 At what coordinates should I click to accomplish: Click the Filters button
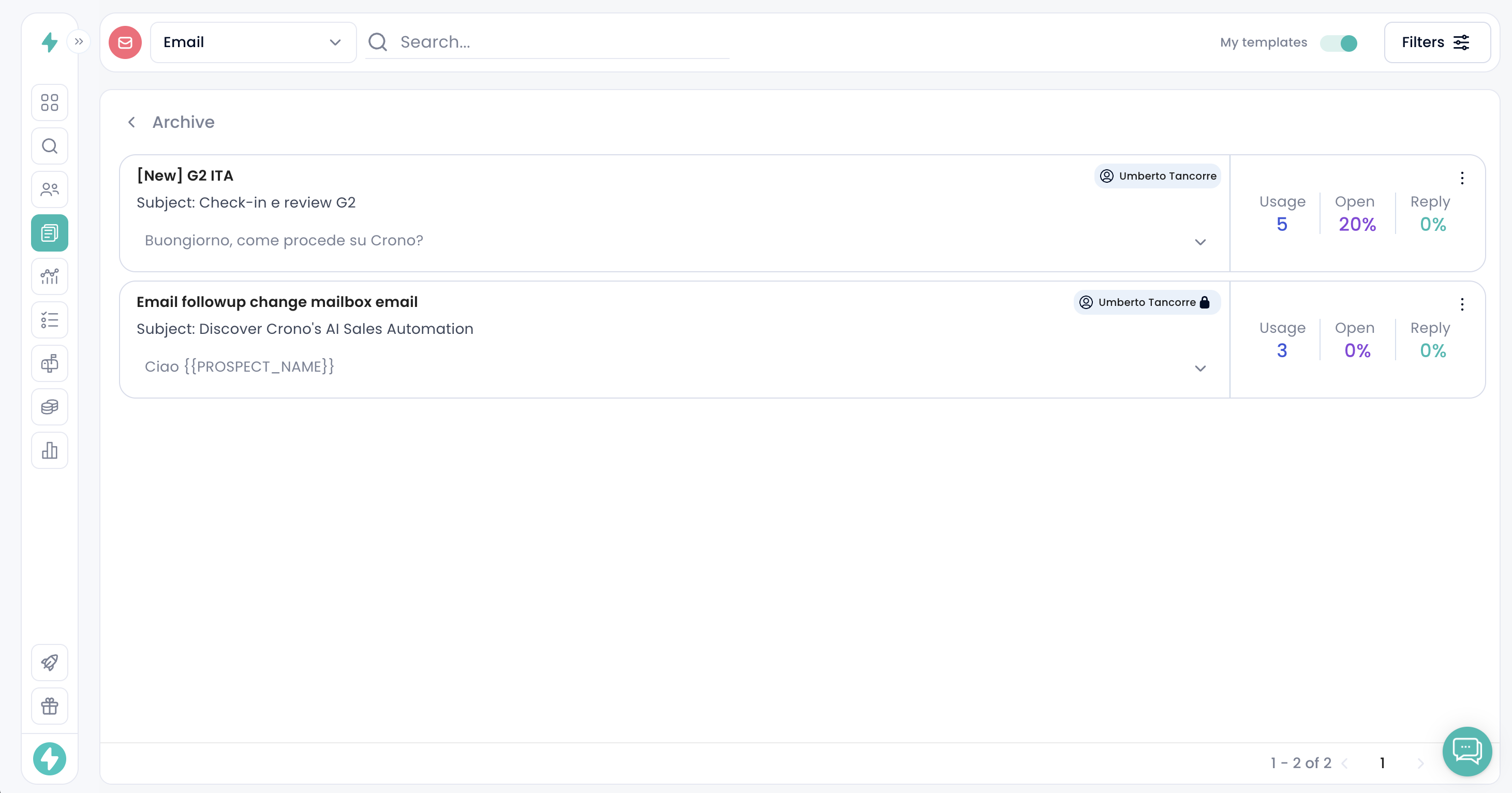point(1436,42)
